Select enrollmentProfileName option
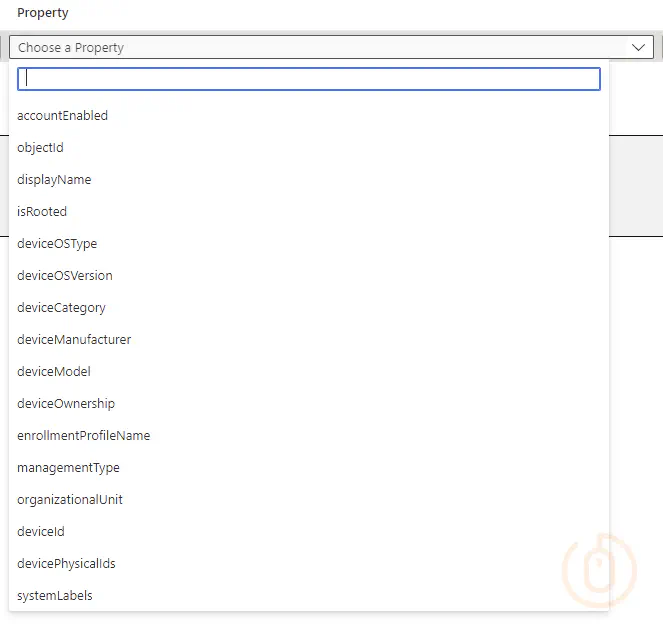663x634 pixels. click(84, 436)
